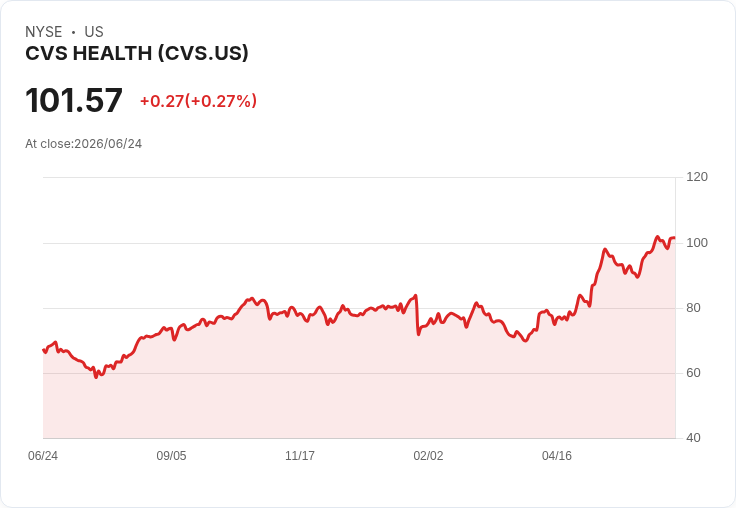
Task: Click the CVS HEALTH (CVS.US) title
Action: 137,54
